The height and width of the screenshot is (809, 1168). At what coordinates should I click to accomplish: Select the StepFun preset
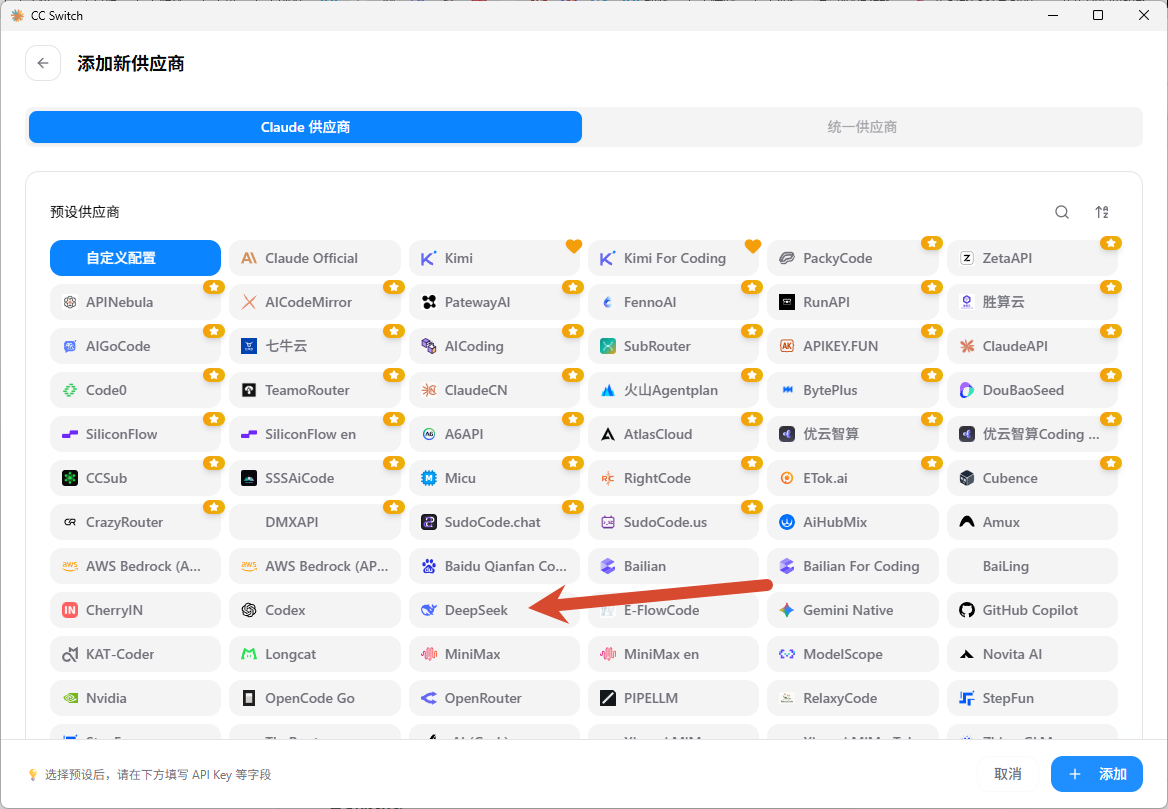click(1032, 698)
